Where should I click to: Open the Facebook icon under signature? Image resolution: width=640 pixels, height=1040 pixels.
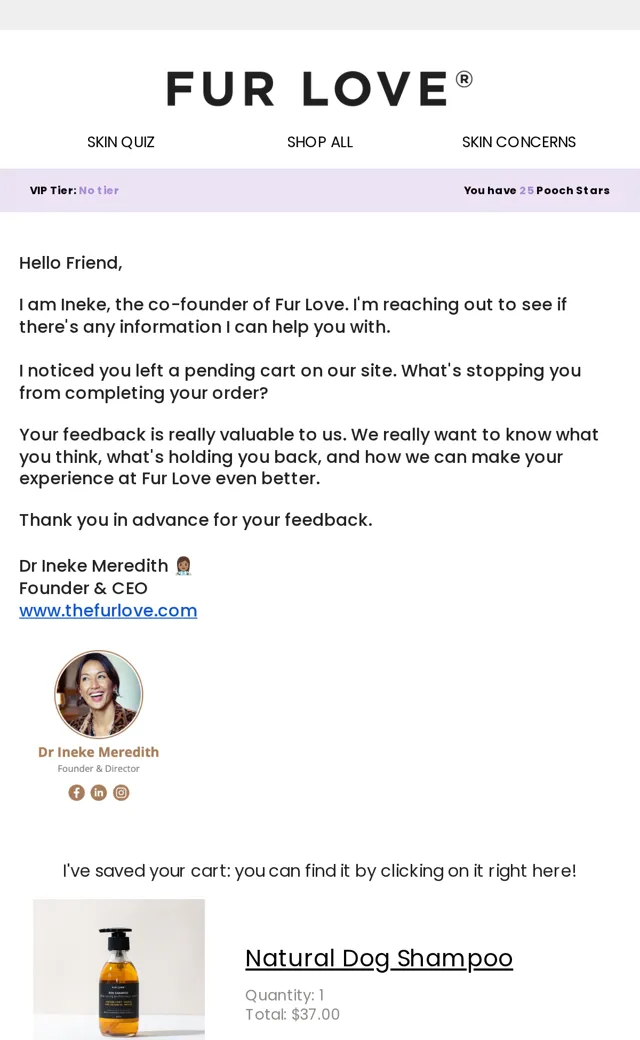[x=76, y=793]
